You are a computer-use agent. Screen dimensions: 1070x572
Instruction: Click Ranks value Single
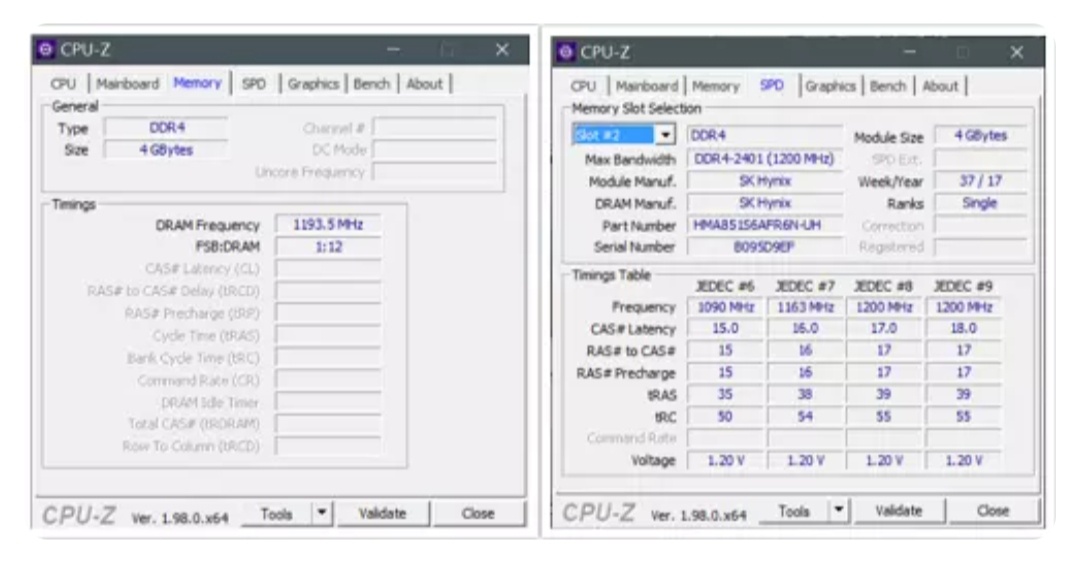(x=981, y=203)
